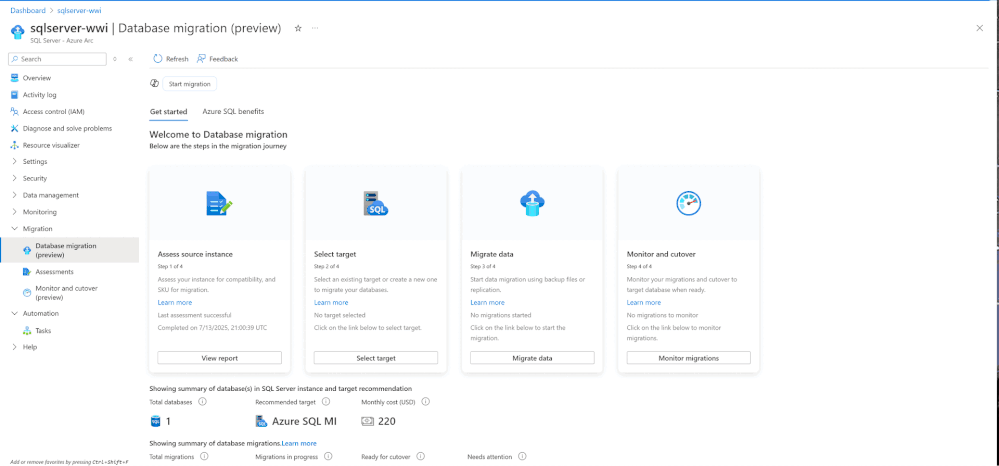Click the Select target SQL card icon
This screenshot has width=999, height=466.
pos(376,203)
